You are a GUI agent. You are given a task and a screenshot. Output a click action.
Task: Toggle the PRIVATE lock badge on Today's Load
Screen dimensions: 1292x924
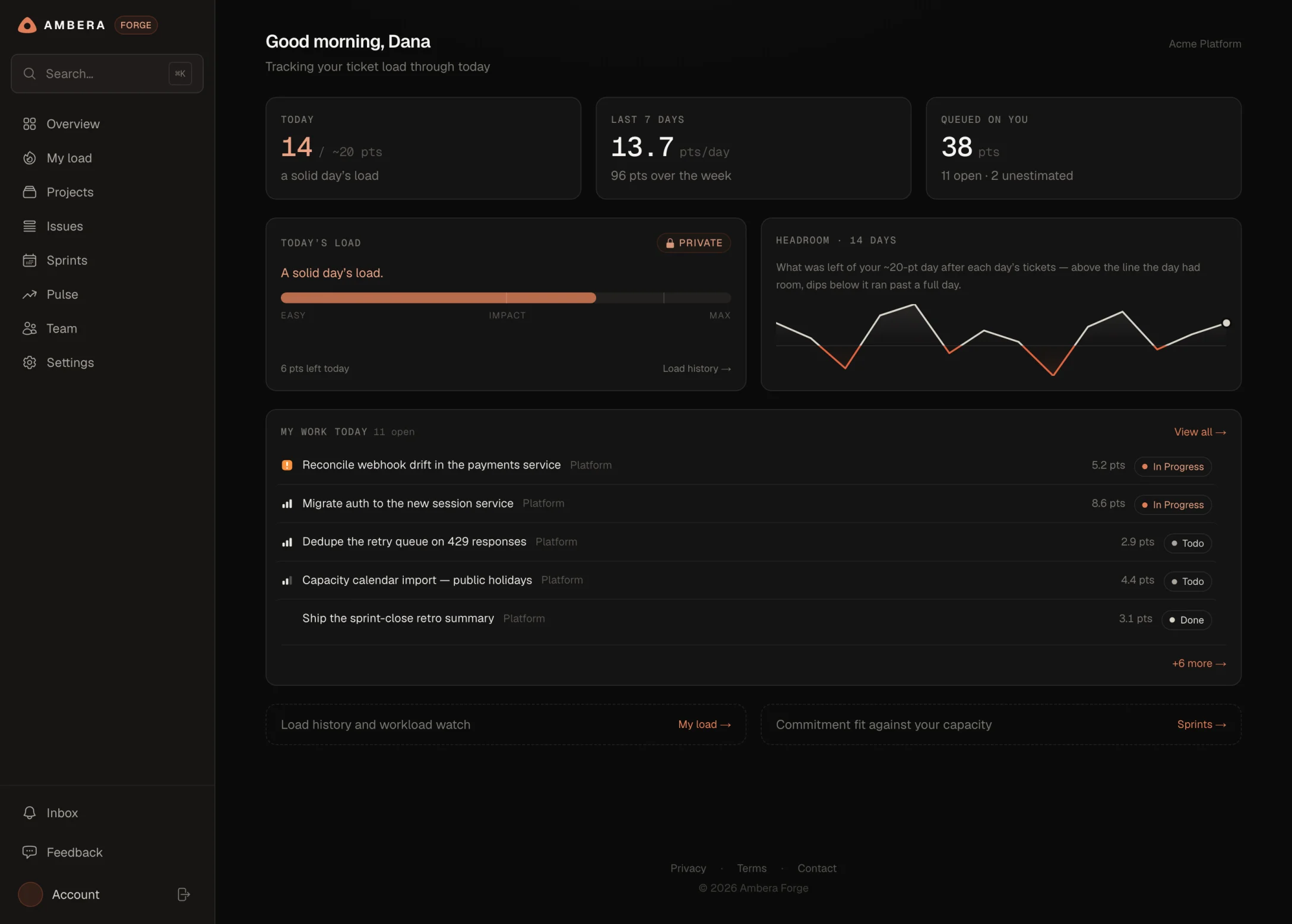(x=693, y=243)
